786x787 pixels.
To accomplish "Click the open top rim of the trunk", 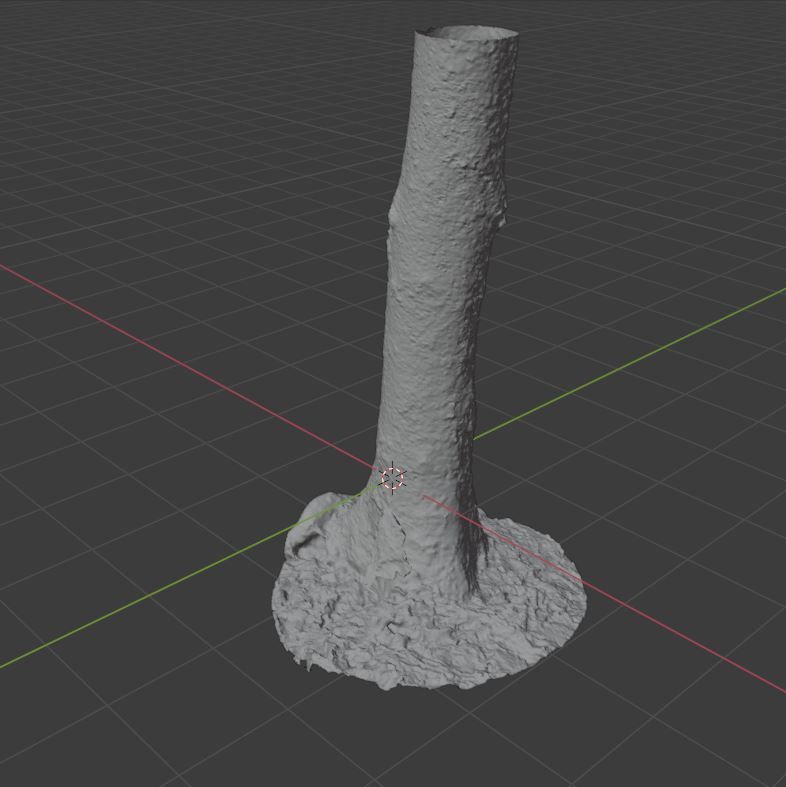I will [466, 34].
